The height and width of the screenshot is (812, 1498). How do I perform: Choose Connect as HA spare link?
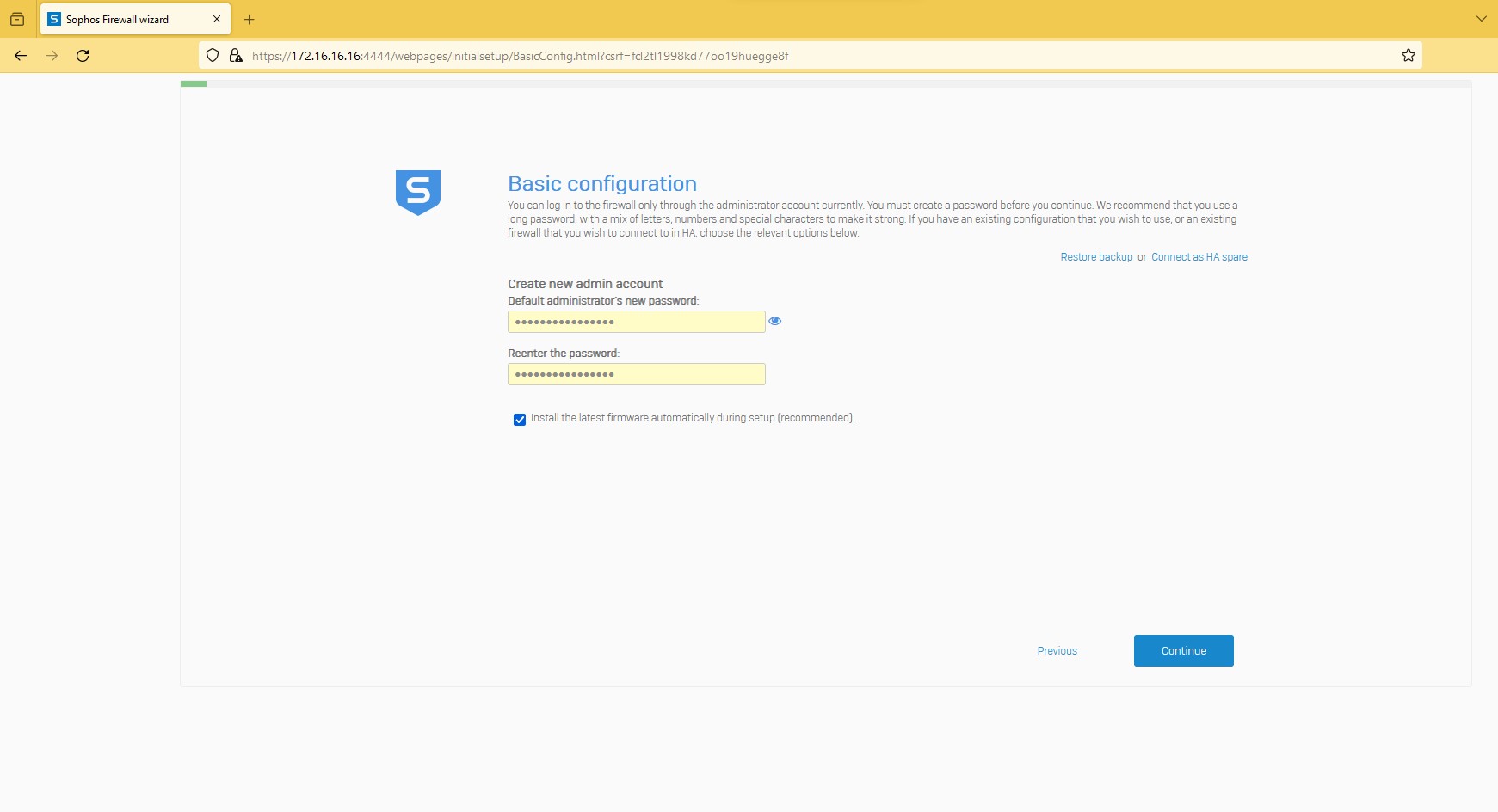coord(1199,257)
